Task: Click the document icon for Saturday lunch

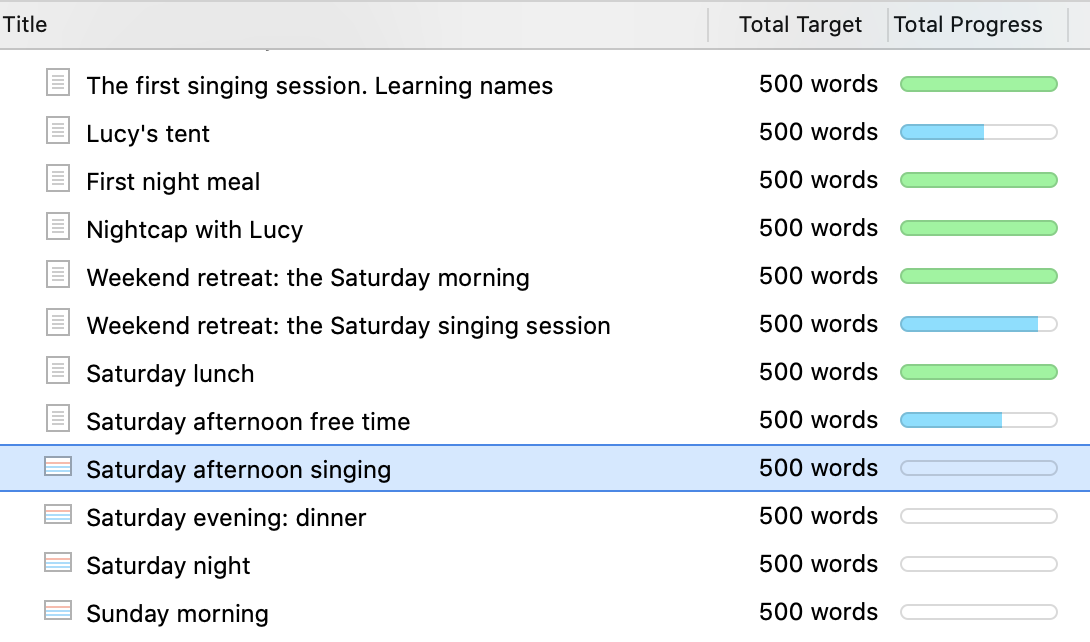Action: tap(58, 370)
